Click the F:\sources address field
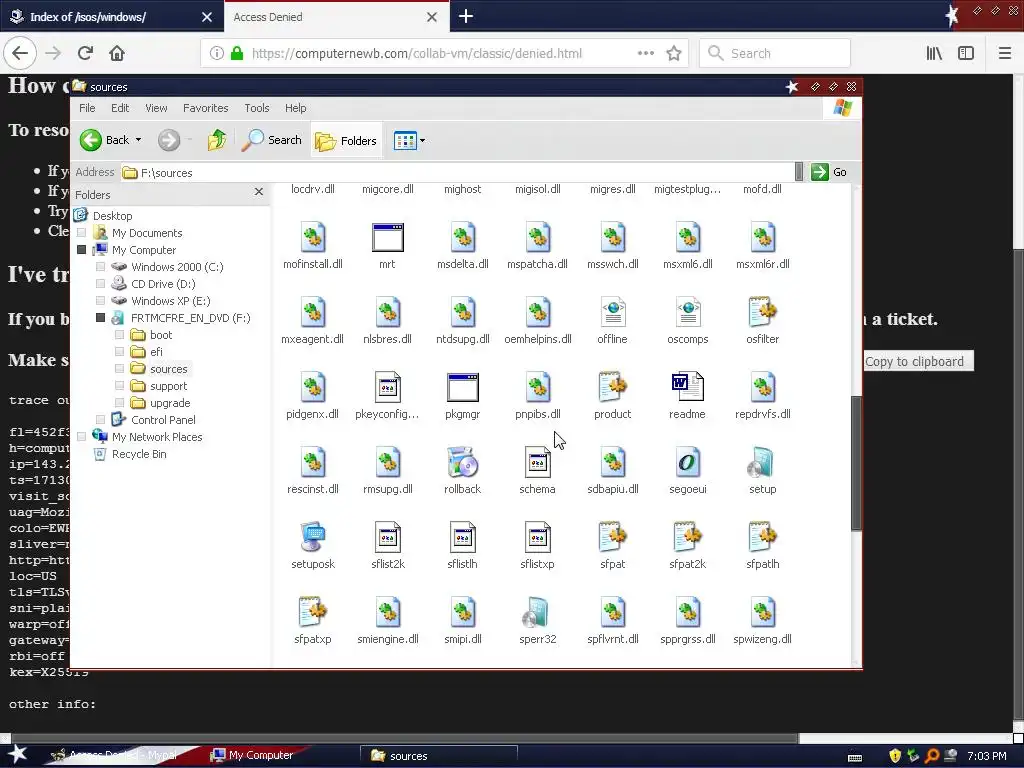 (x=457, y=172)
